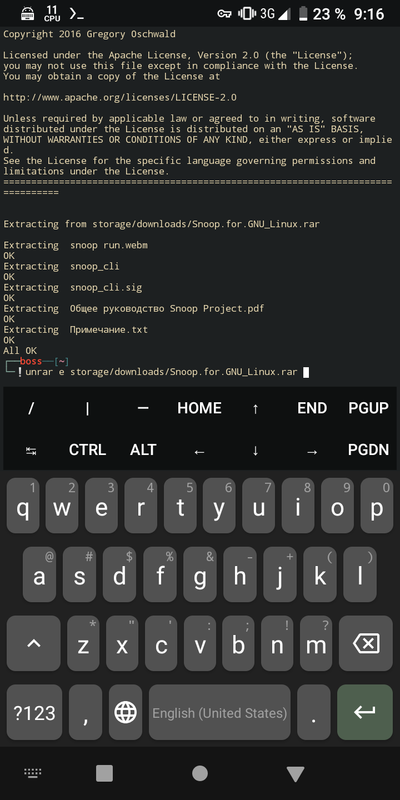The height and width of the screenshot is (800, 400).
Task: Open the terminal prompt status bar icon
Action: coord(77,14)
